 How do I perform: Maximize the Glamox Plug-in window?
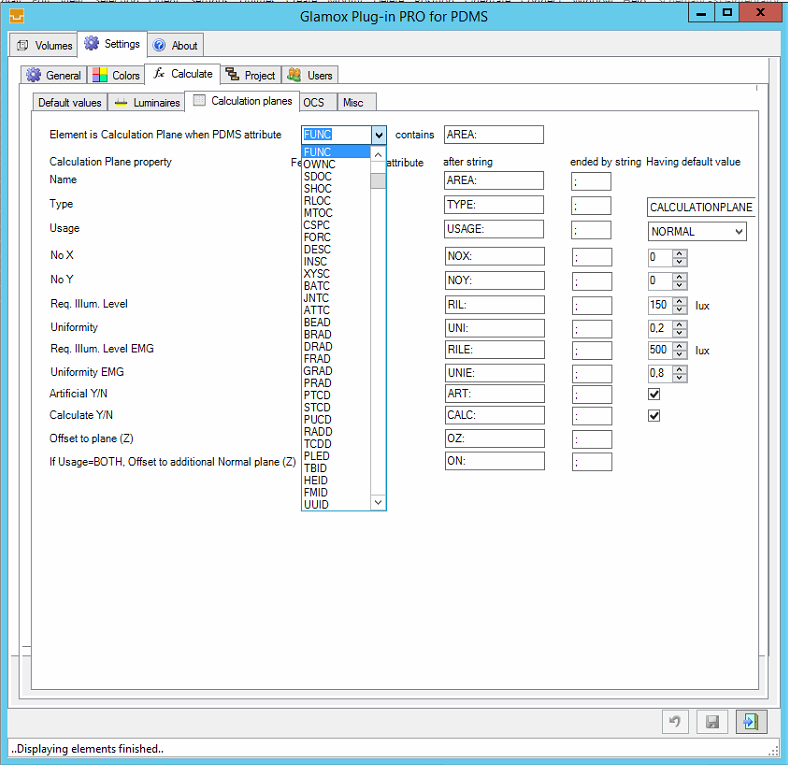(x=727, y=13)
